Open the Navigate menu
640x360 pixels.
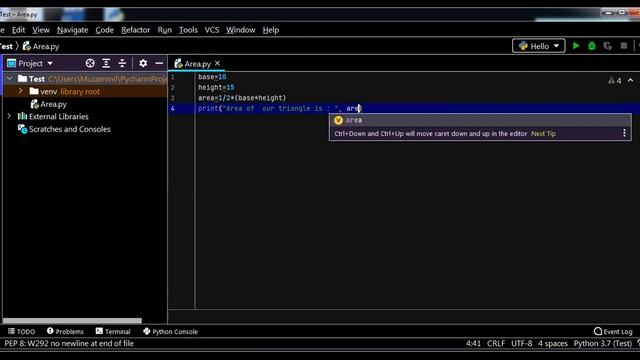pyautogui.click(x=73, y=30)
